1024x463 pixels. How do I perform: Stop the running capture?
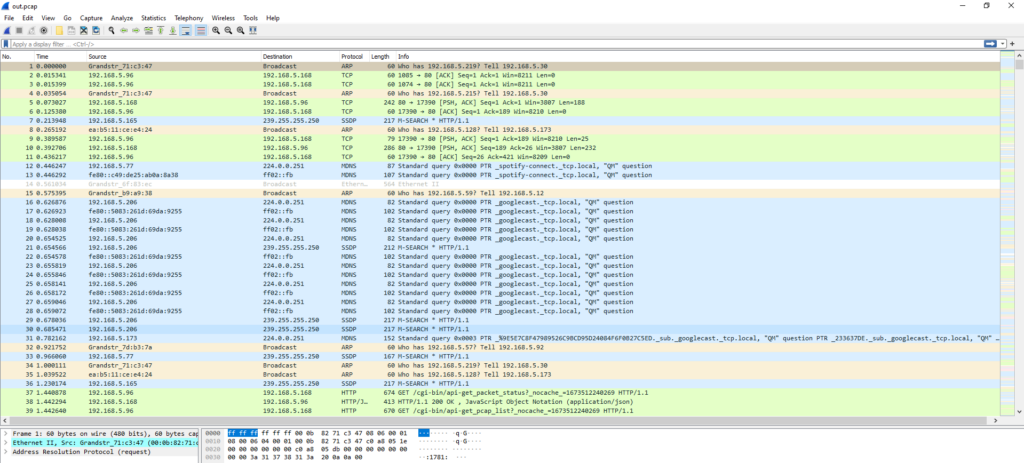point(19,30)
